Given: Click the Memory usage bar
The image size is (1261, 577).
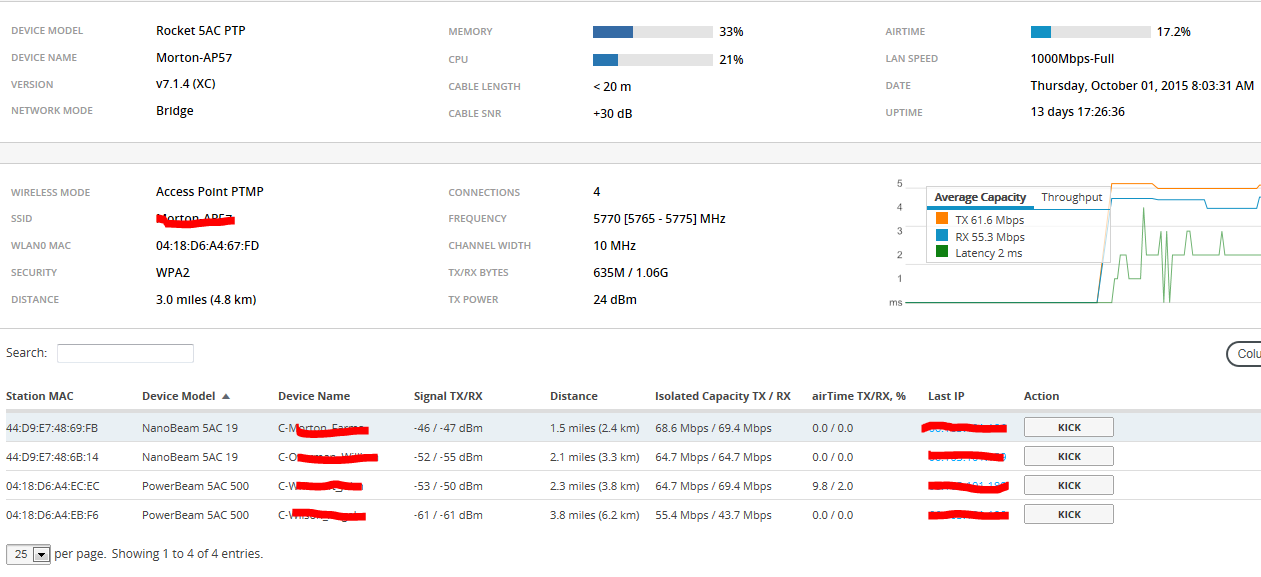Looking at the screenshot, I should point(652,32).
